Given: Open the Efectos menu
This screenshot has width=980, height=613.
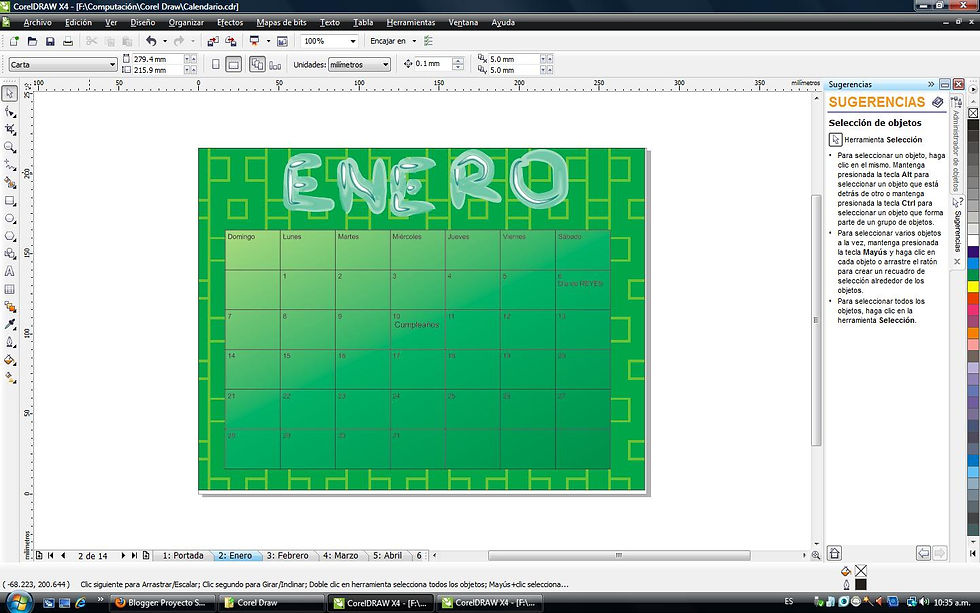Looking at the screenshot, I should [230, 22].
